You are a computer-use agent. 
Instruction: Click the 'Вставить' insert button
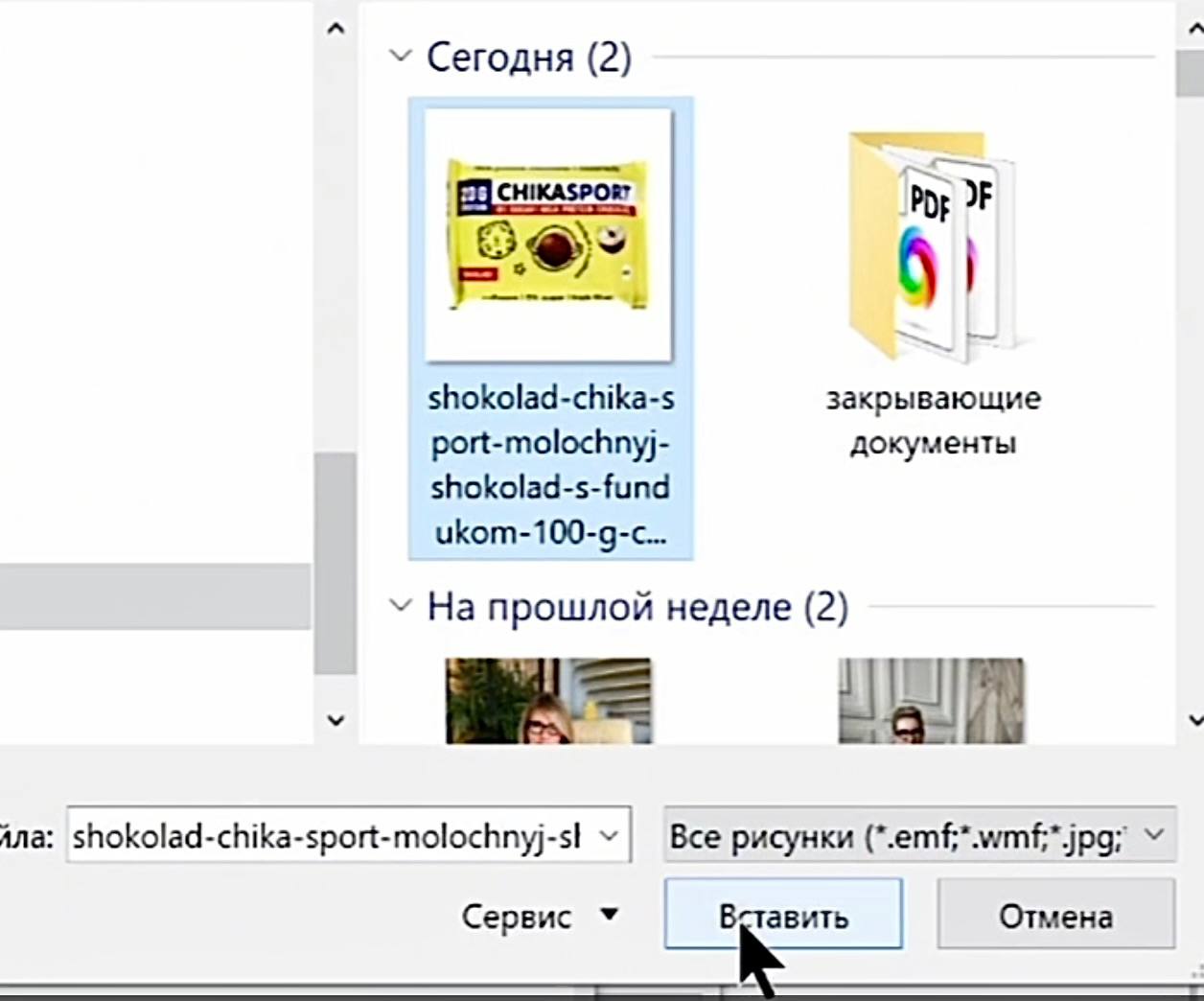pos(783,915)
